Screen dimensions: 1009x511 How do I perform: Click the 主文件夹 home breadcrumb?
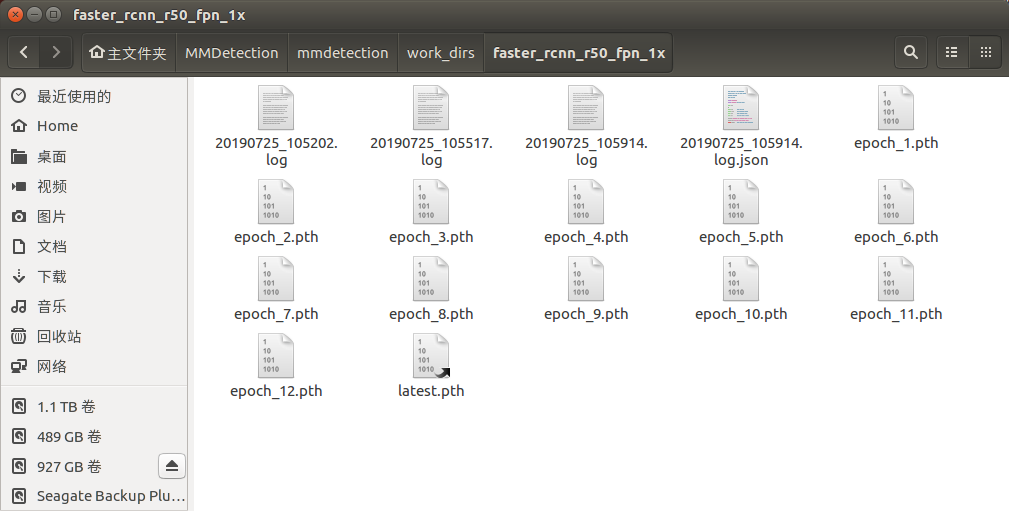click(128, 53)
